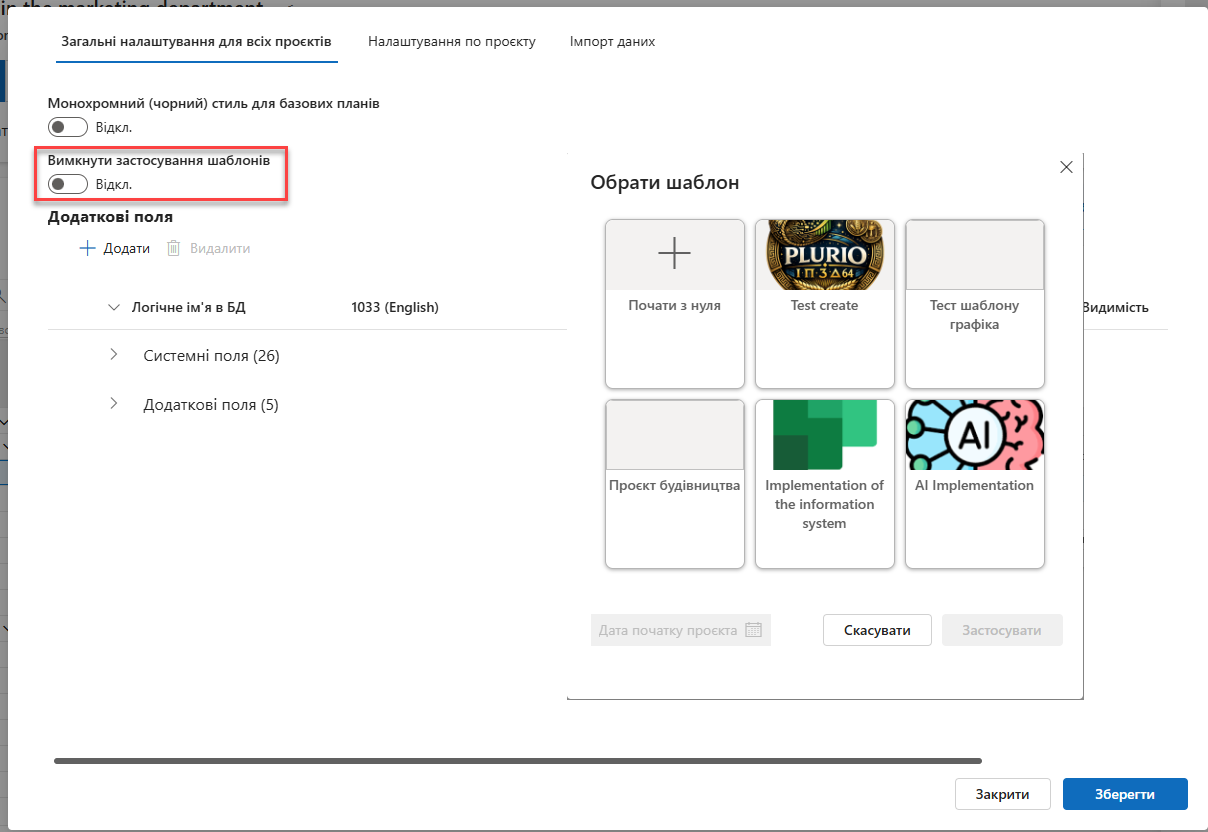Image resolution: width=1208 pixels, height=832 pixels.
Task: Open Загальні налаштування для всіх проєктів tab
Action: (196, 42)
